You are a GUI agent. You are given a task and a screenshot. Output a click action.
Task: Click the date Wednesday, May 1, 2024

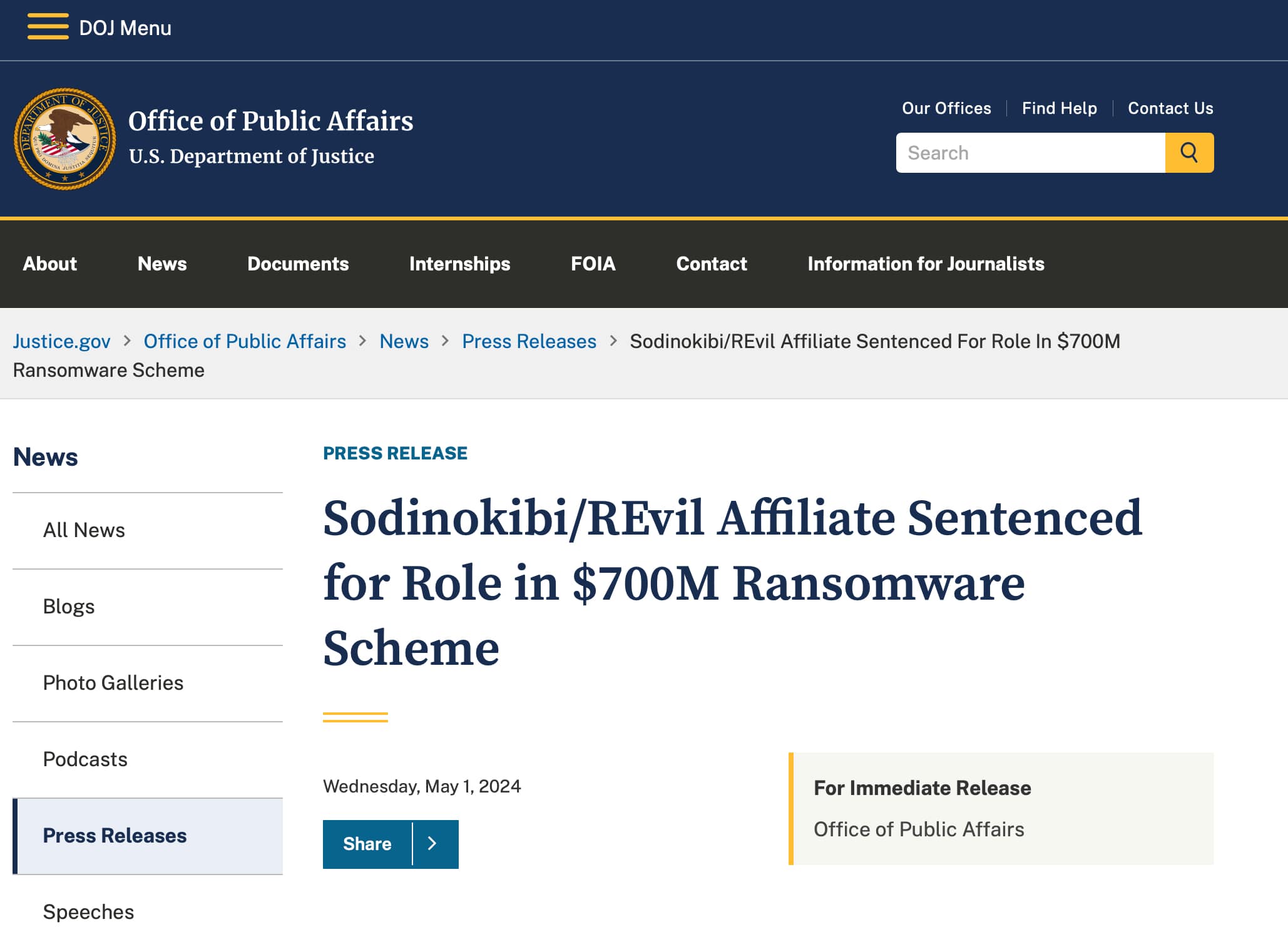422,786
